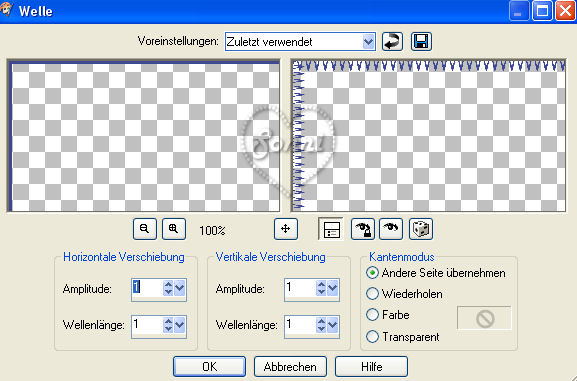This screenshot has width=577, height=381.
Task: Click the horizontal Amplitude spinner arrows
Action: pyautogui.click(x=168, y=289)
